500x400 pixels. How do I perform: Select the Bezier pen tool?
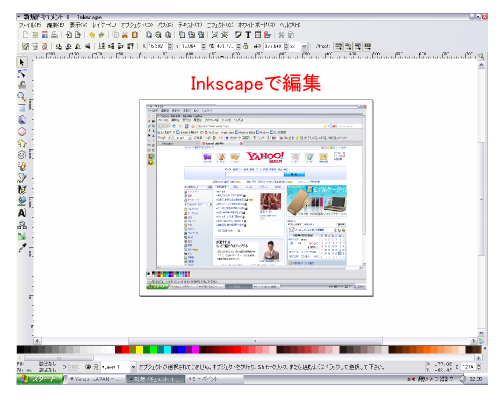22,178
